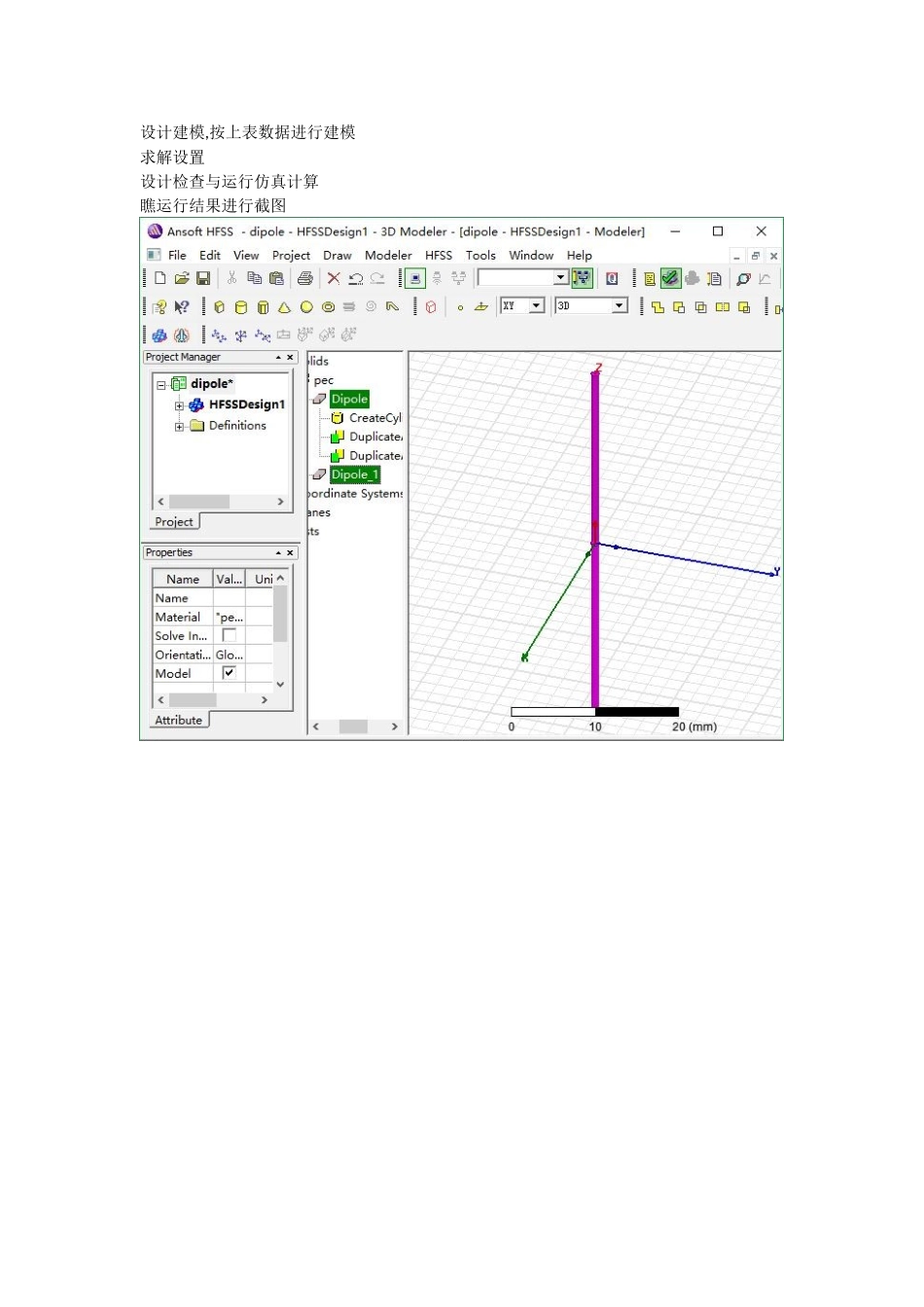The height and width of the screenshot is (1307, 924).
Task: Open the Draw menu
Action: click(x=338, y=255)
